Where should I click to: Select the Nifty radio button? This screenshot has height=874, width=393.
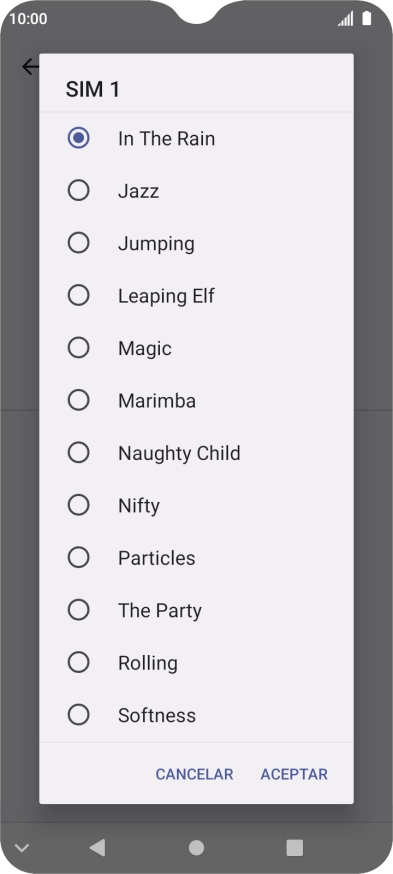point(79,505)
